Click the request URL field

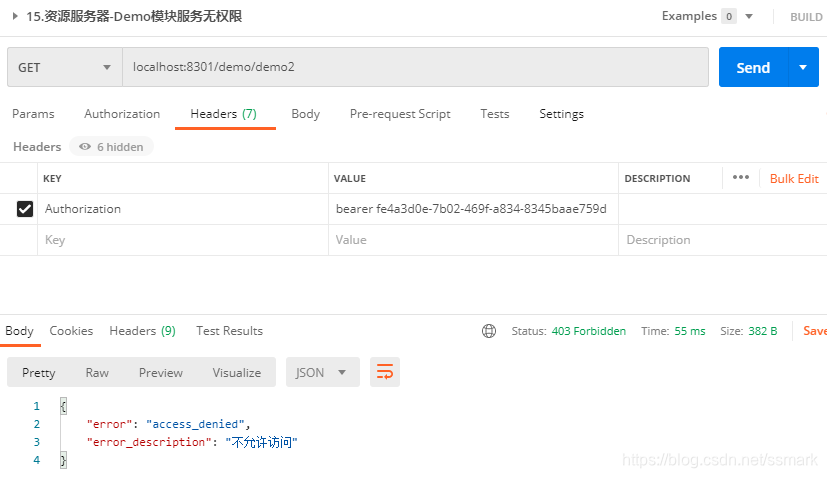click(416, 67)
